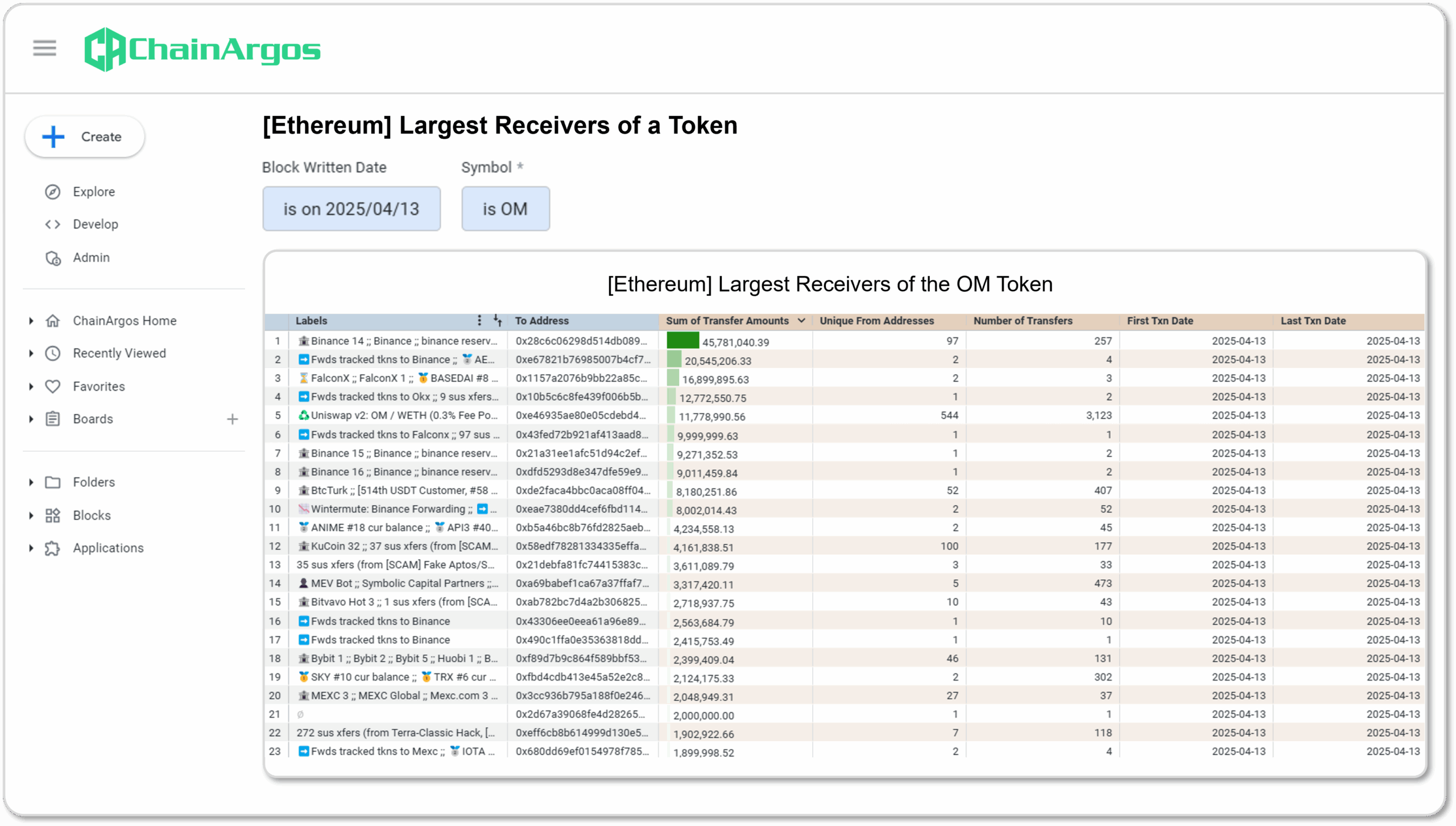Click the Admin shield icon
This screenshot has width=1456, height=826.
tap(53, 258)
